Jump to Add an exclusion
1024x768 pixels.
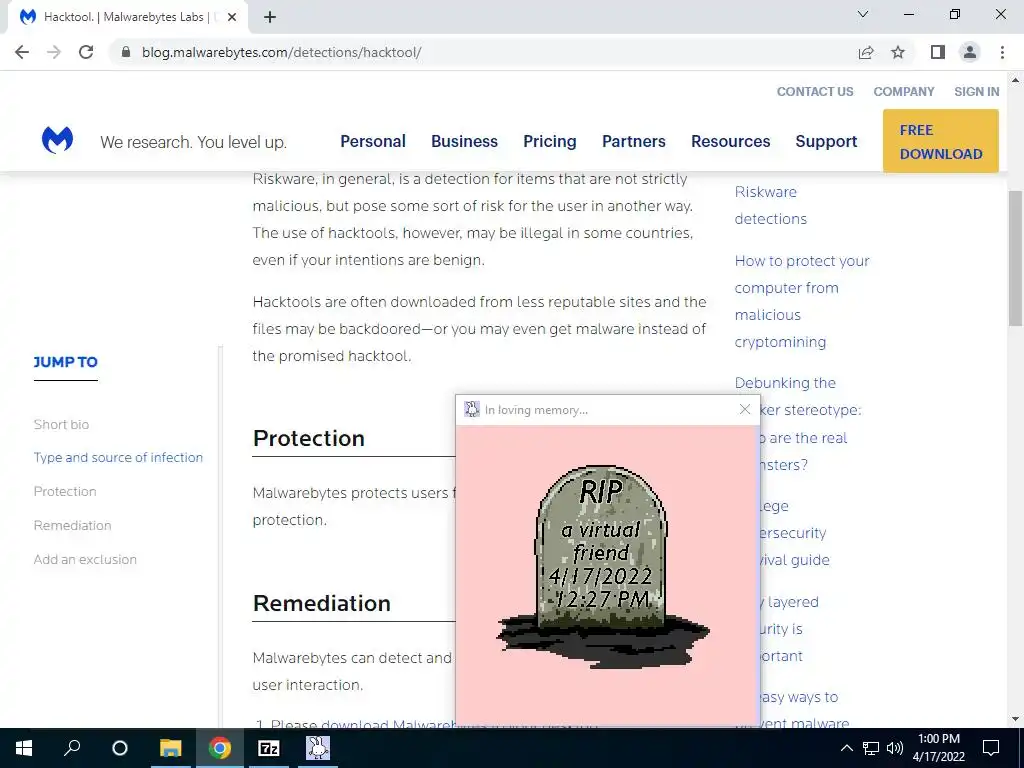(85, 560)
